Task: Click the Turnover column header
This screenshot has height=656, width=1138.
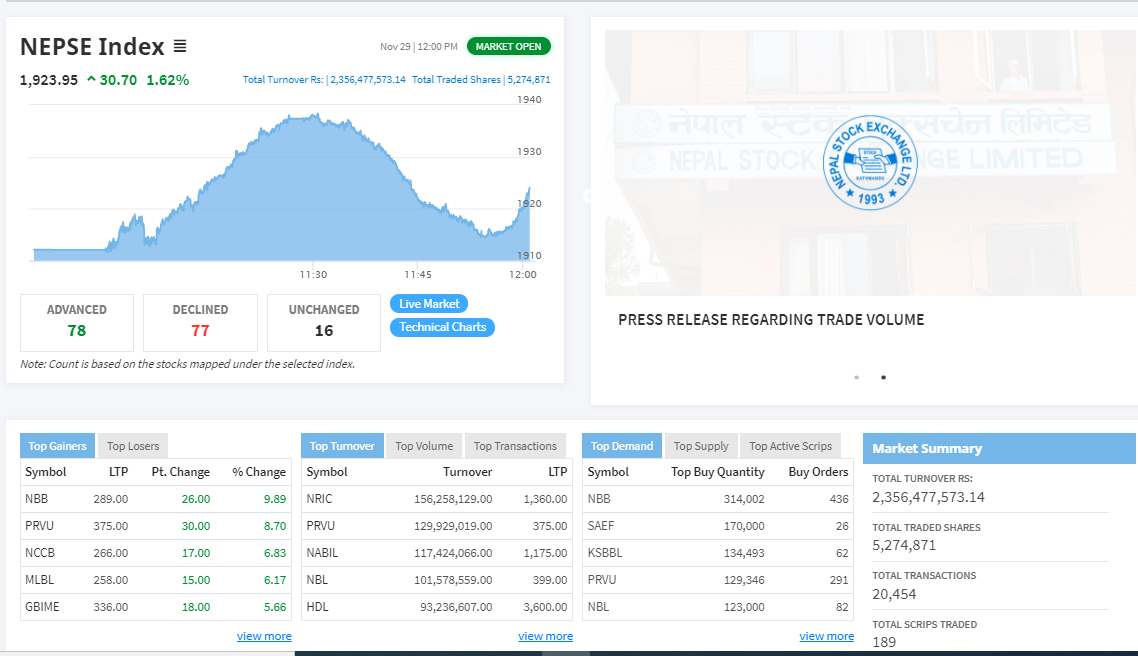Action: pos(467,472)
